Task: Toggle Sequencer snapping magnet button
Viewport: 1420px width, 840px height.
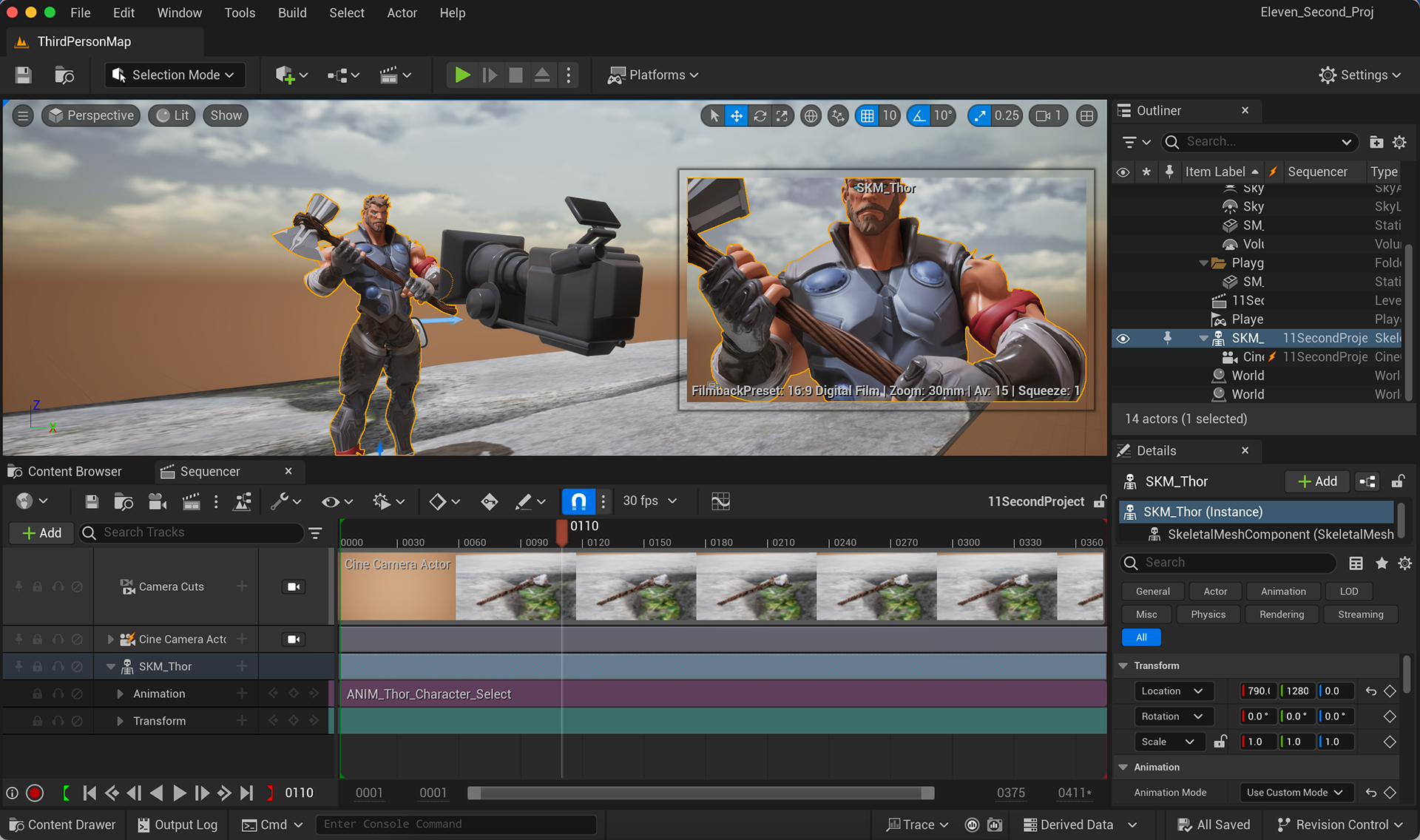Action: click(578, 501)
